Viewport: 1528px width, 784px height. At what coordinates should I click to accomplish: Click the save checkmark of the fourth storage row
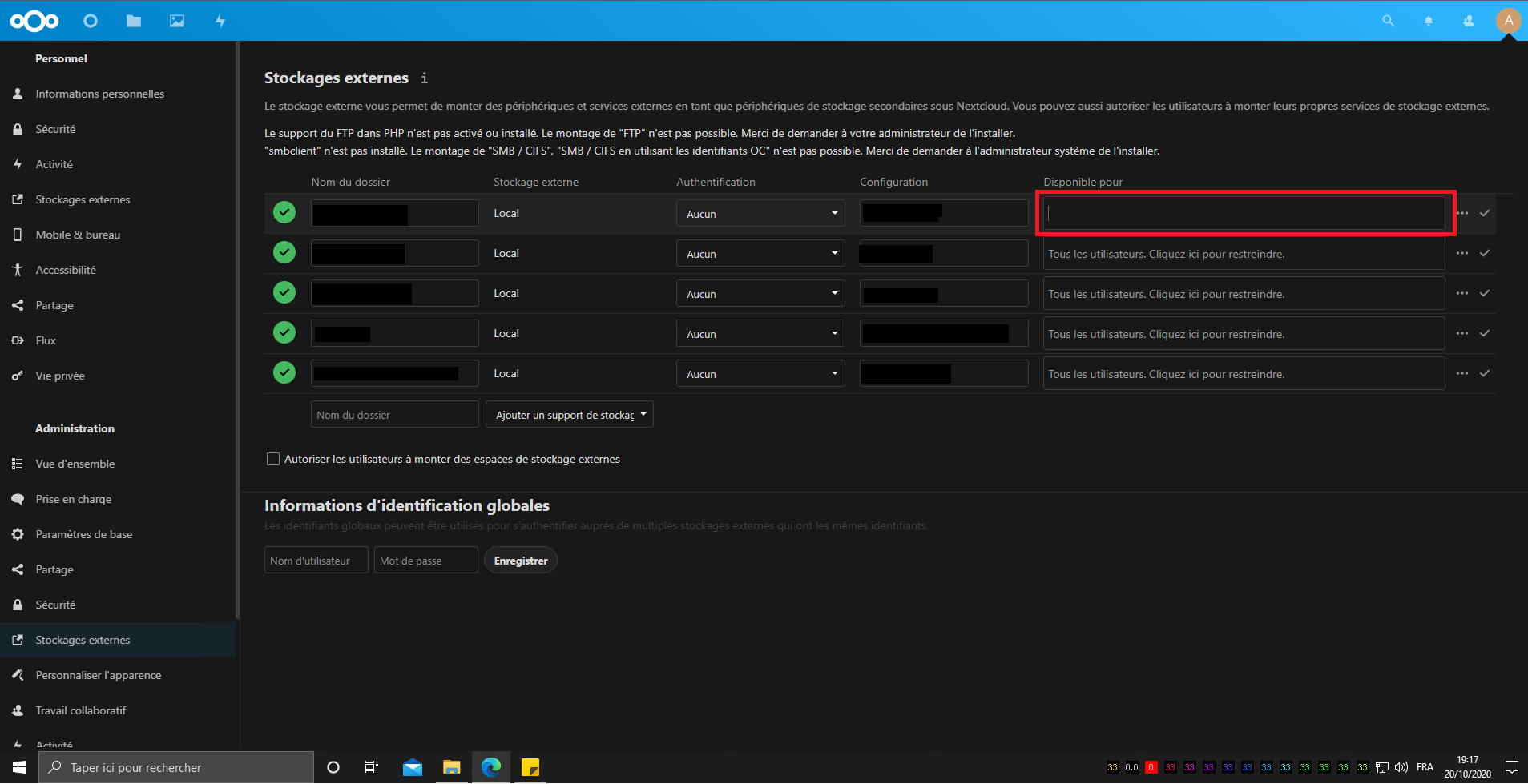pyautogui.click(x=1485, y=333)
